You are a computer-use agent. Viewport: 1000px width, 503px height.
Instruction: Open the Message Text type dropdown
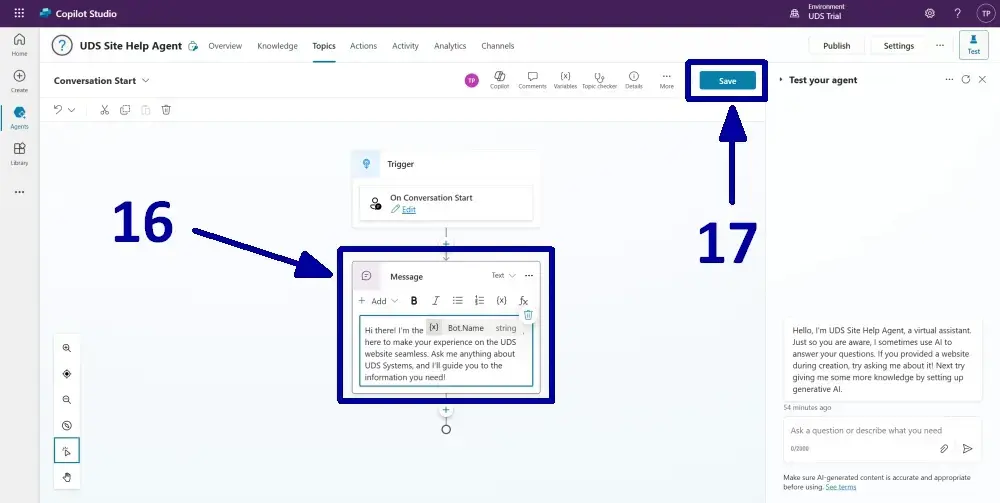pos(504,275)
